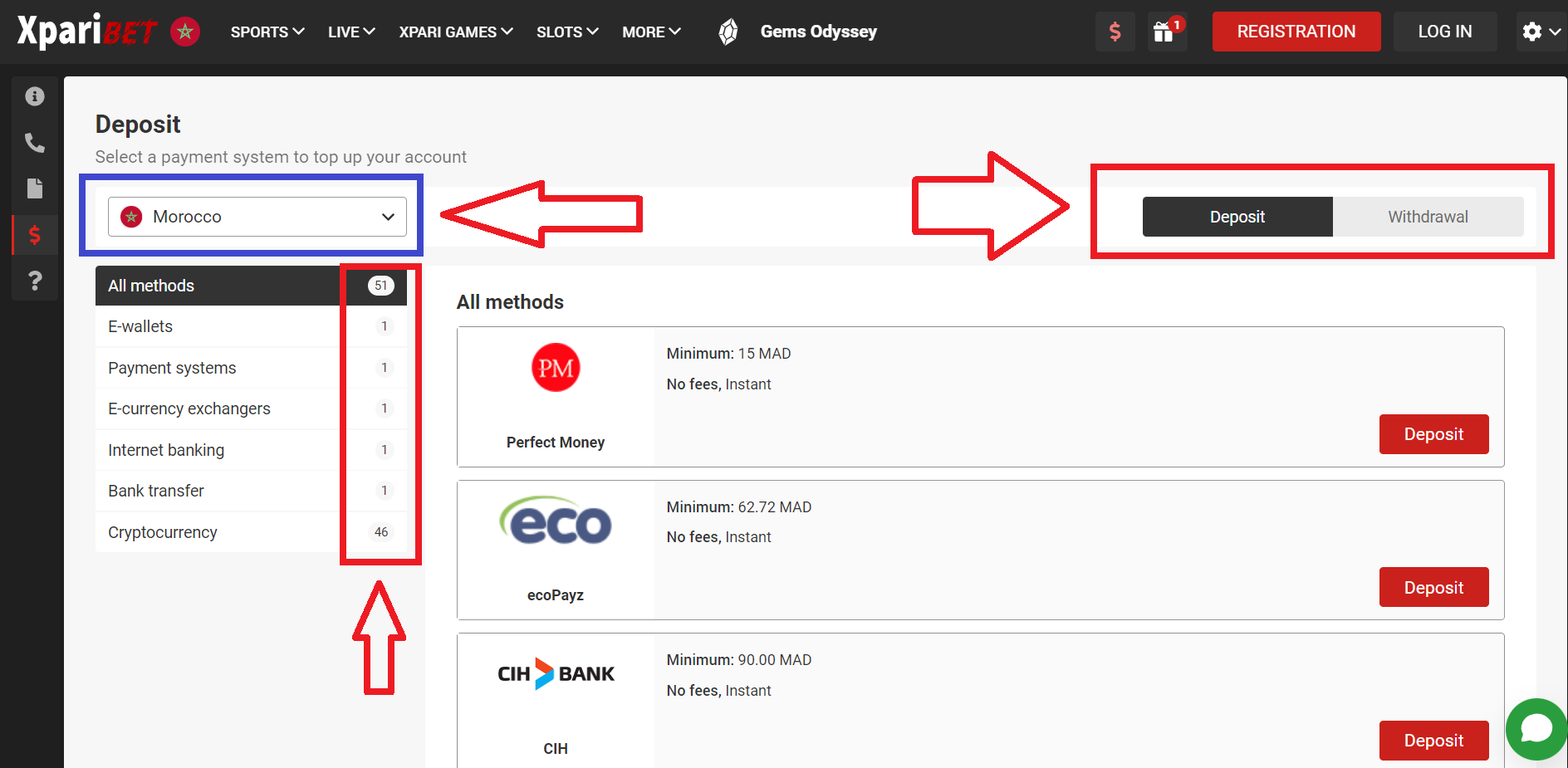Viewport: 1568px width, 768px height.
Task: Open the document rules sidebar icon
Action: [35, 188]
